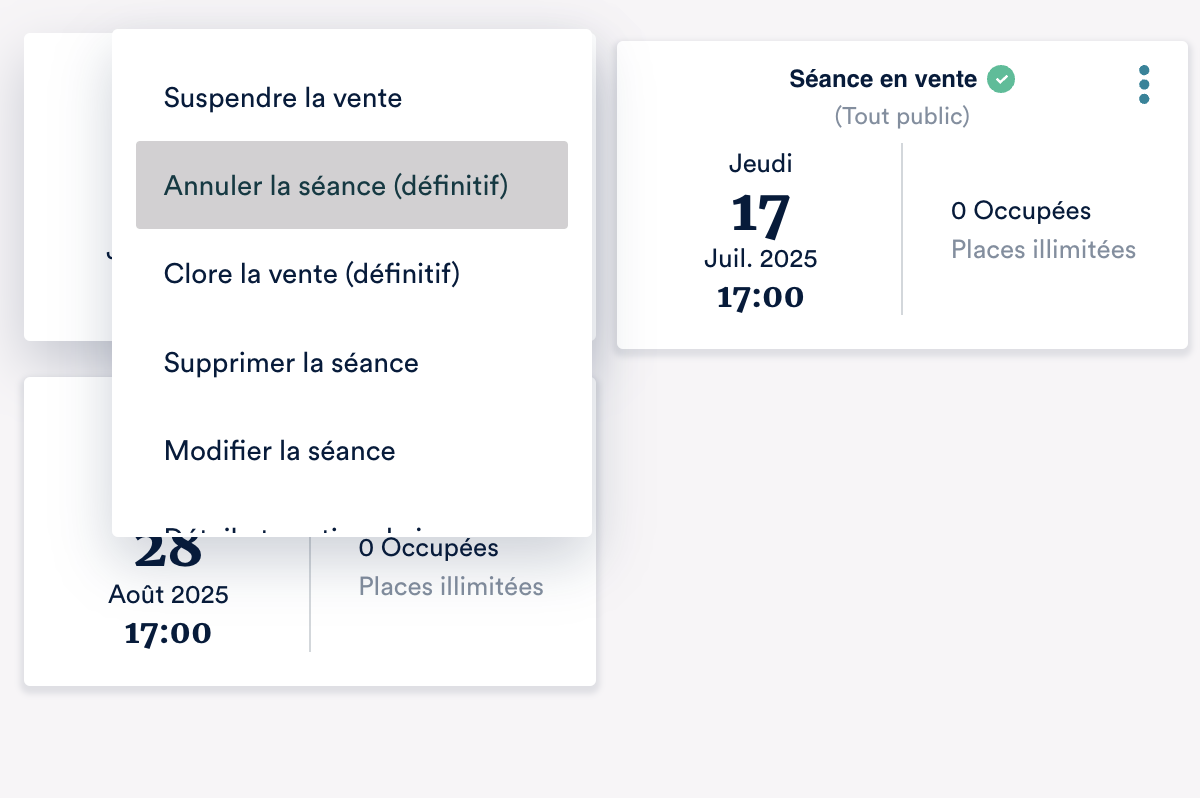Click 0 Occupées on the August session card

pos(428,548)
